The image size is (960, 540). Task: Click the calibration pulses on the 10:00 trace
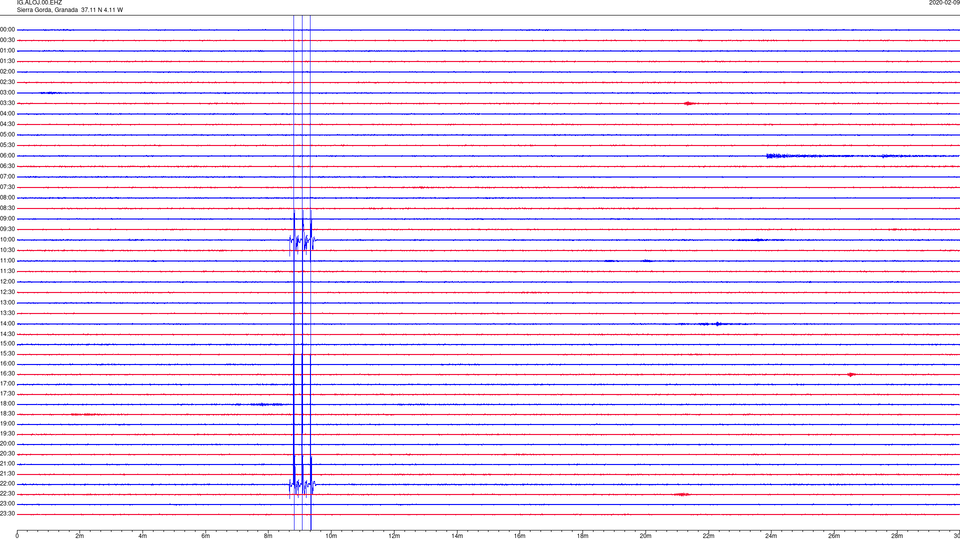click(x=302, y=241)
